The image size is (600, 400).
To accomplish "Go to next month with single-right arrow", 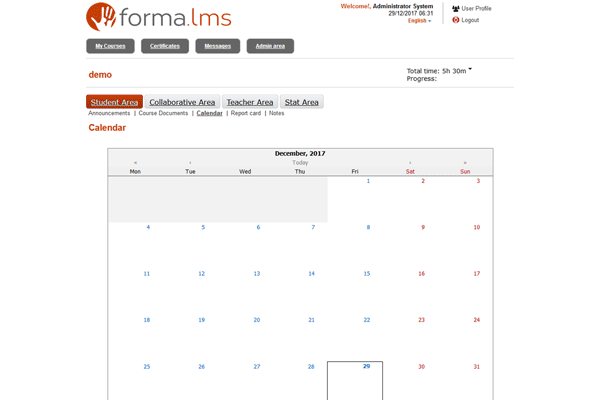I will tap(410, 163).
